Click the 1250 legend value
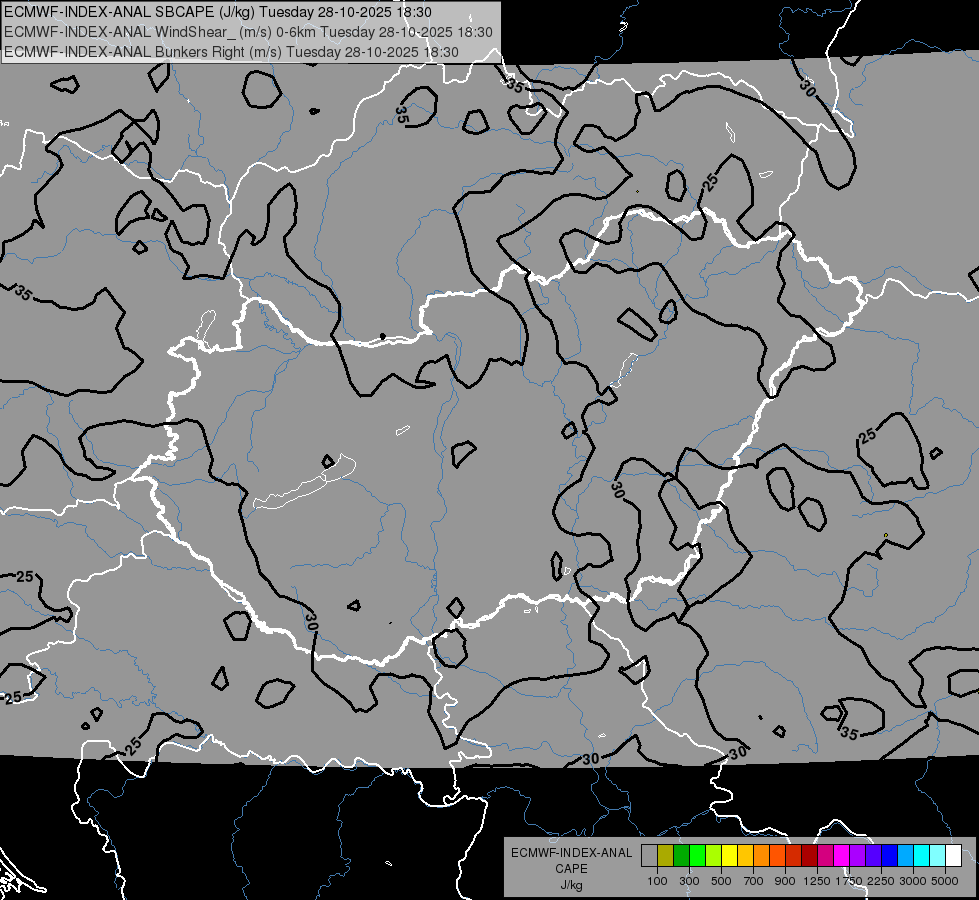 tap(817, 881)
